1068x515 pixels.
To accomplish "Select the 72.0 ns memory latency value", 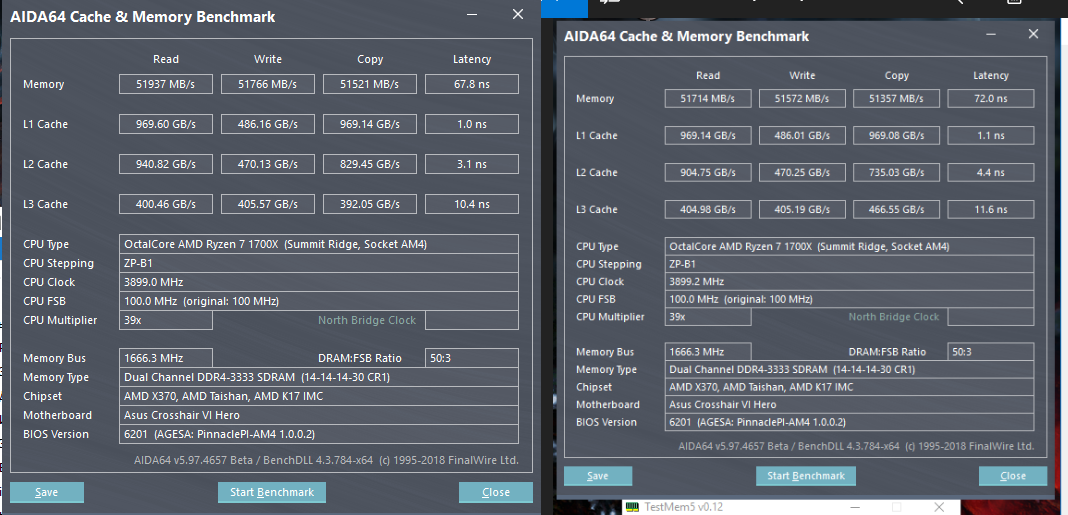I will click(991, 98).
